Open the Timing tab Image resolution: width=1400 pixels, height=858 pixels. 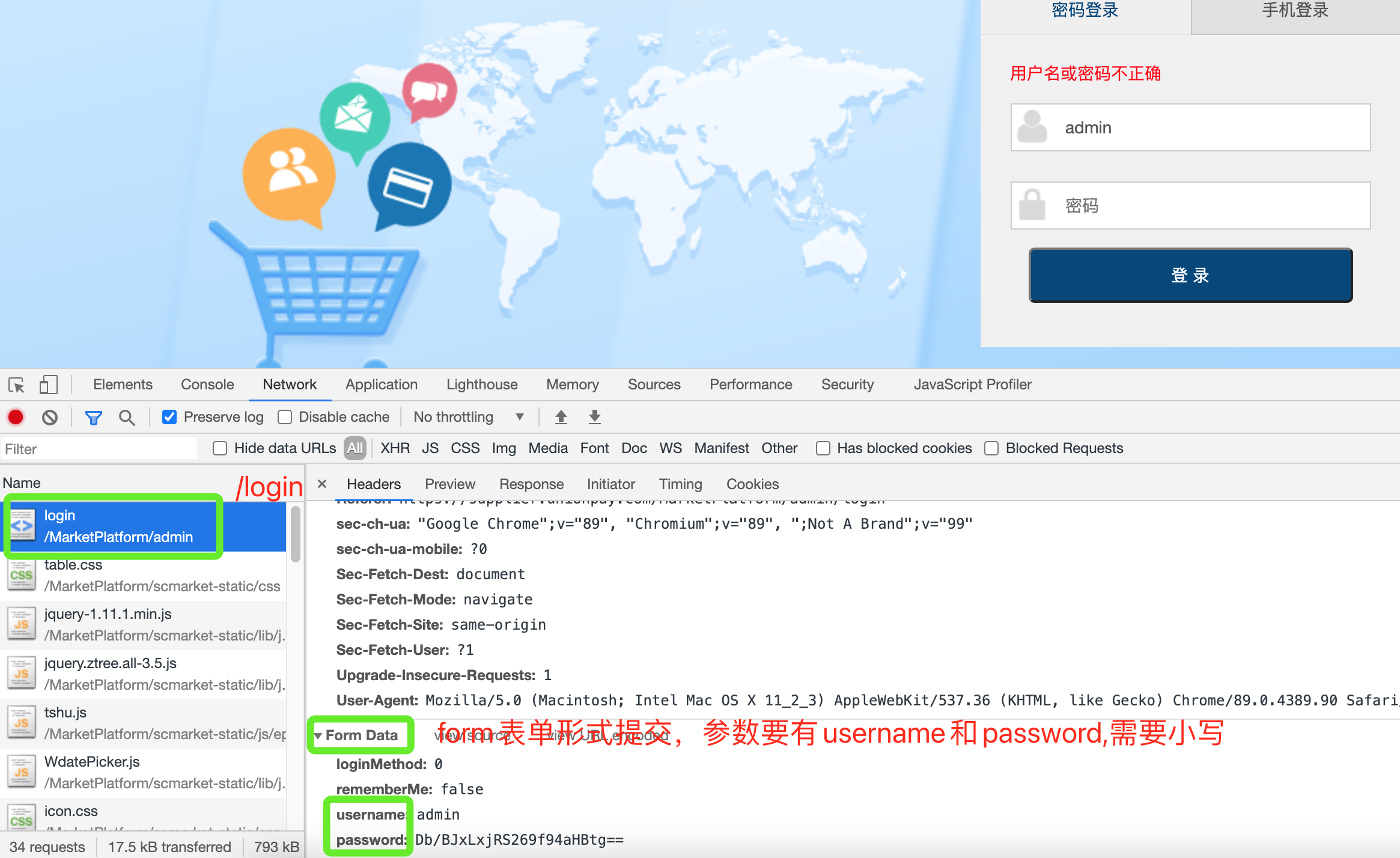click(x=681, y=484)
